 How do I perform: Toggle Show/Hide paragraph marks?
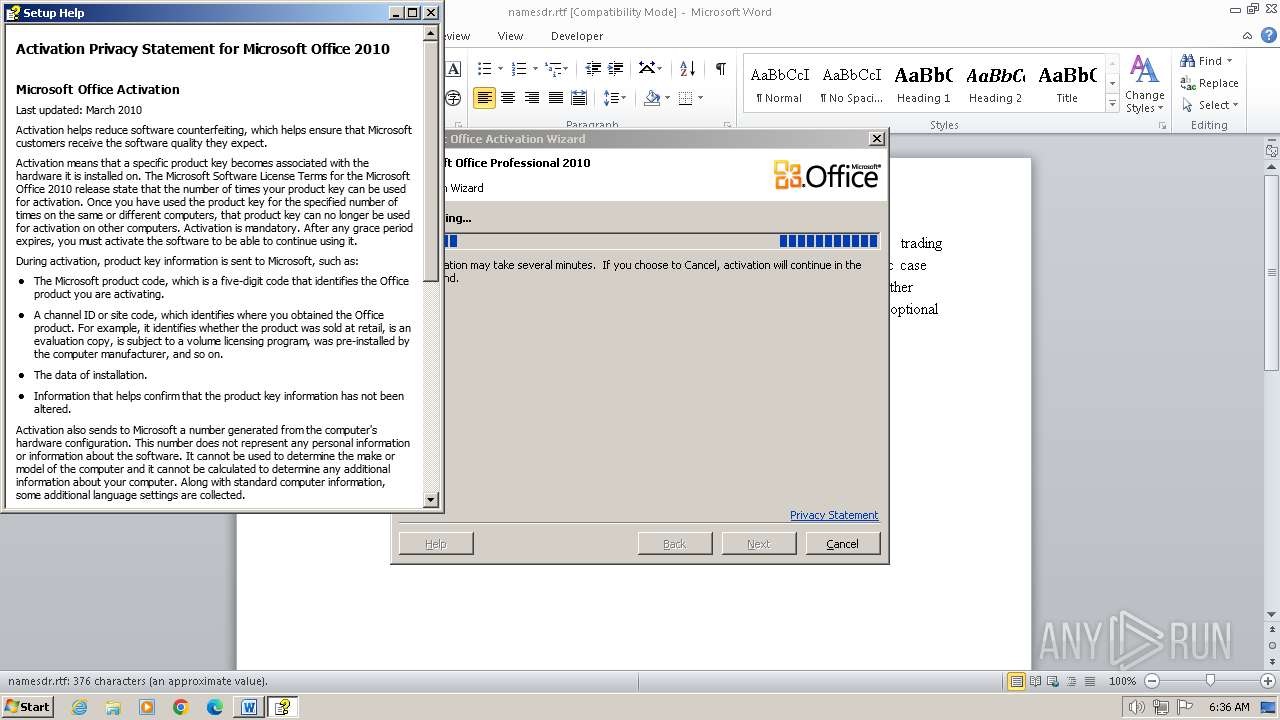tap(720, 68)
